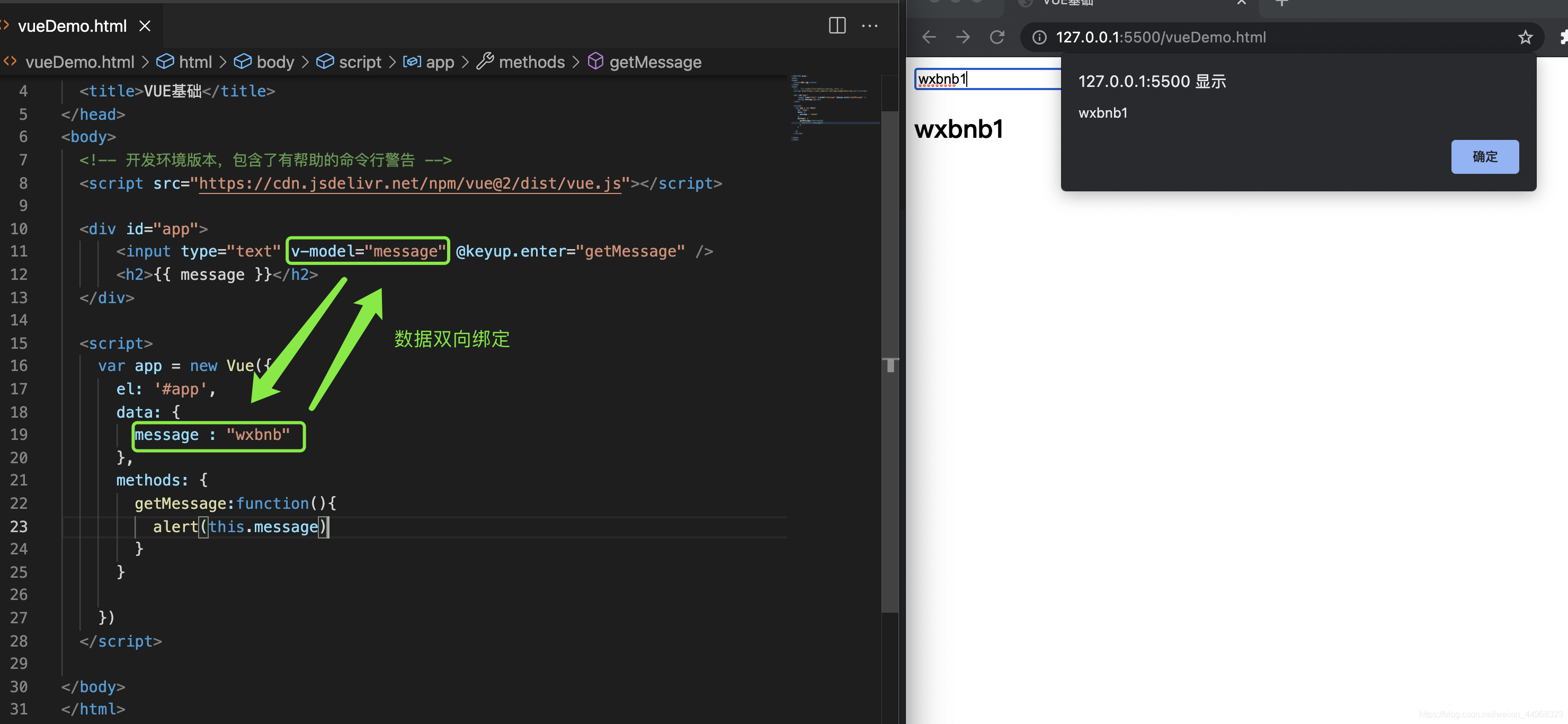Viewport: 1568px width, 724px height.
Task: Click vueDemo.html in the breadcrumb
Action: pyautogui.click(x=79, y=62)
